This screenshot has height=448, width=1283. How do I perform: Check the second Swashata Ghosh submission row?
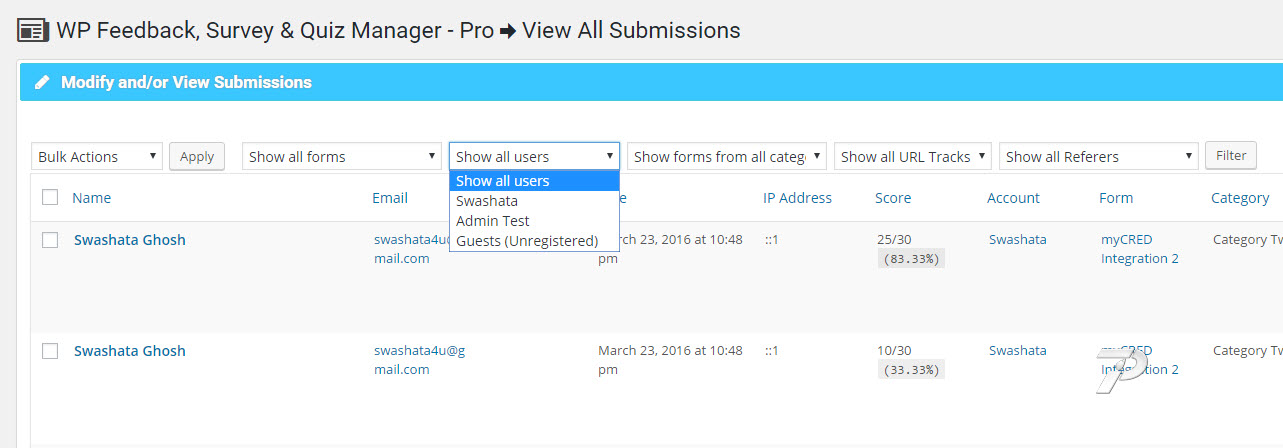[x=50, y=351]
